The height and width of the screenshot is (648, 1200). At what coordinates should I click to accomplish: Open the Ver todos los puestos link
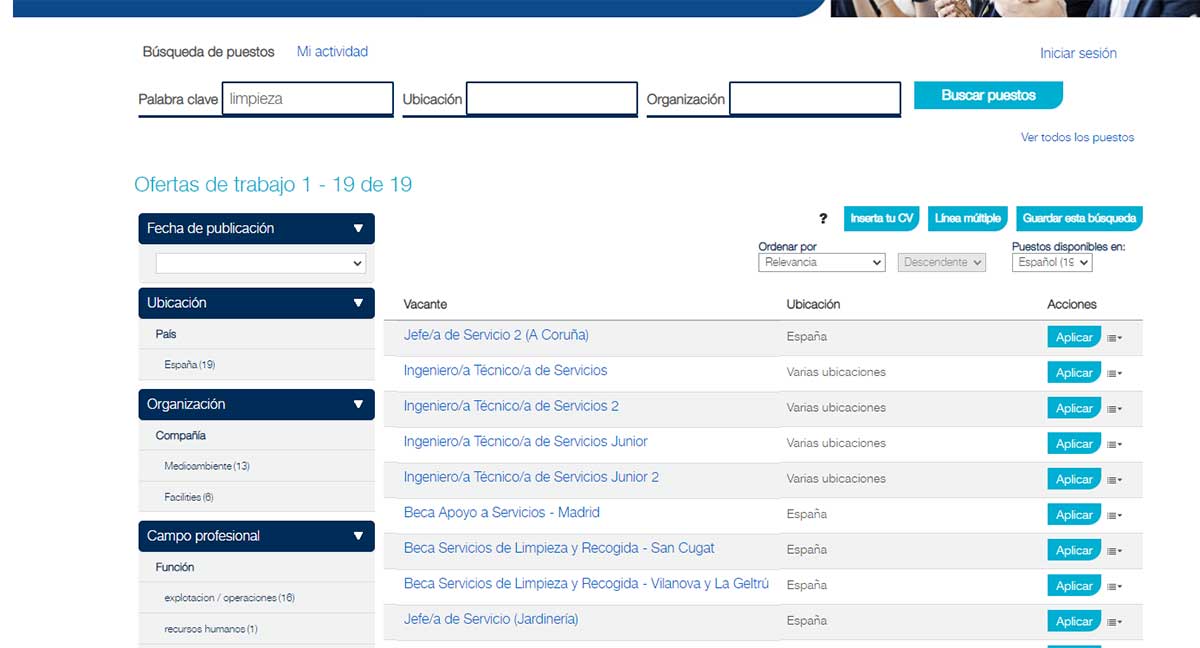[x=1081, y=136]
